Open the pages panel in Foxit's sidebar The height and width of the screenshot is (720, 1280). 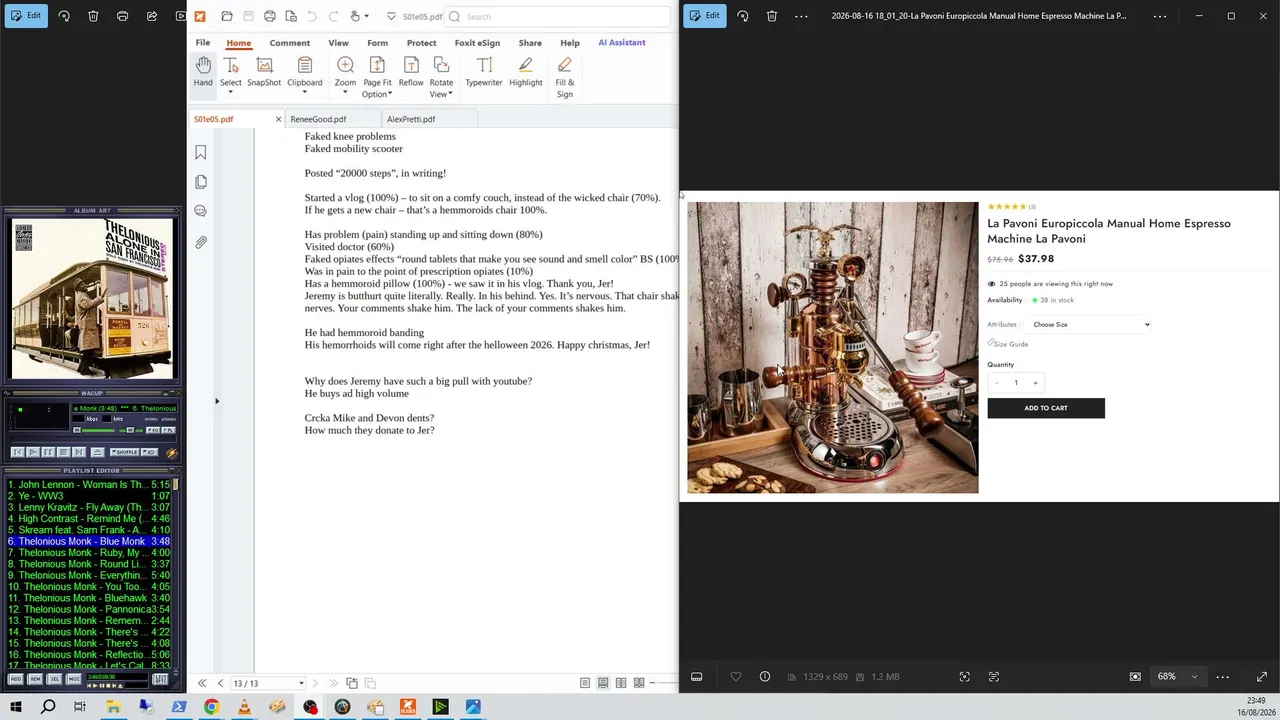tap(201, 182)
